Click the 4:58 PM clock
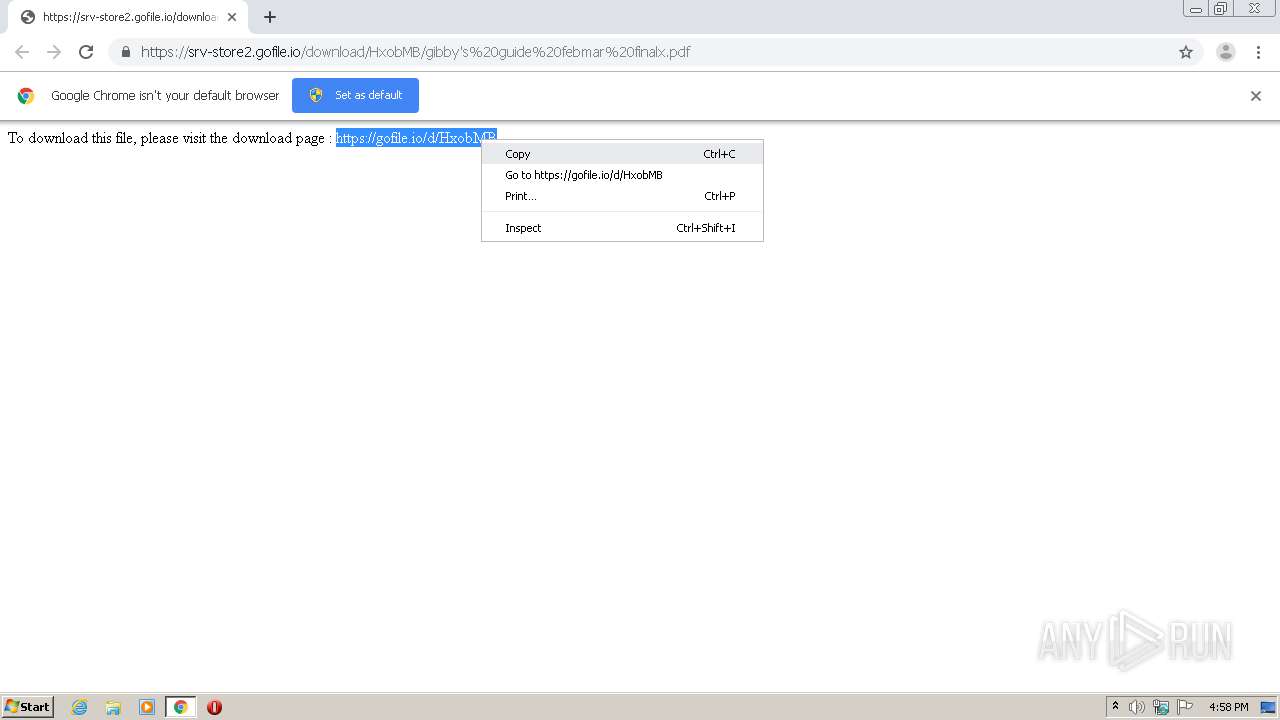1280x720 pixels. [1228, 707]
